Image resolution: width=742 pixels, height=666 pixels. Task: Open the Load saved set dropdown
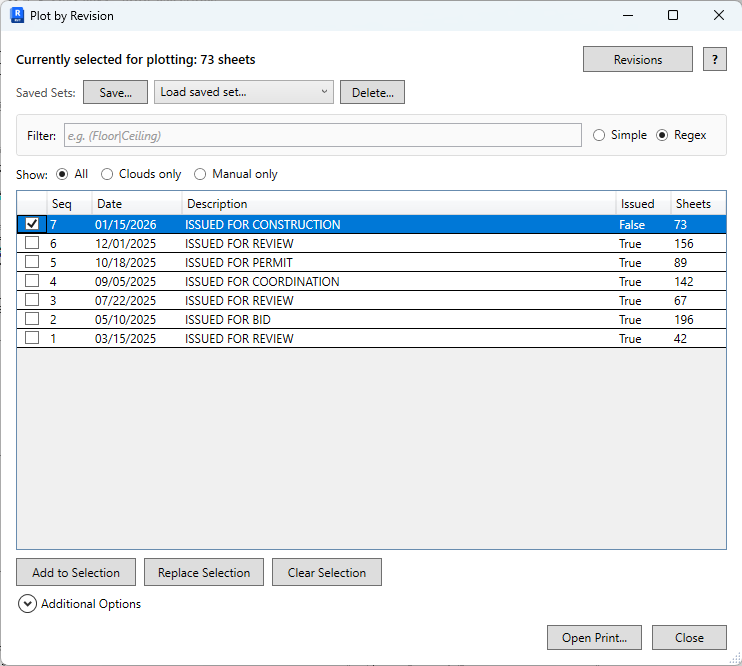point(244,93)
